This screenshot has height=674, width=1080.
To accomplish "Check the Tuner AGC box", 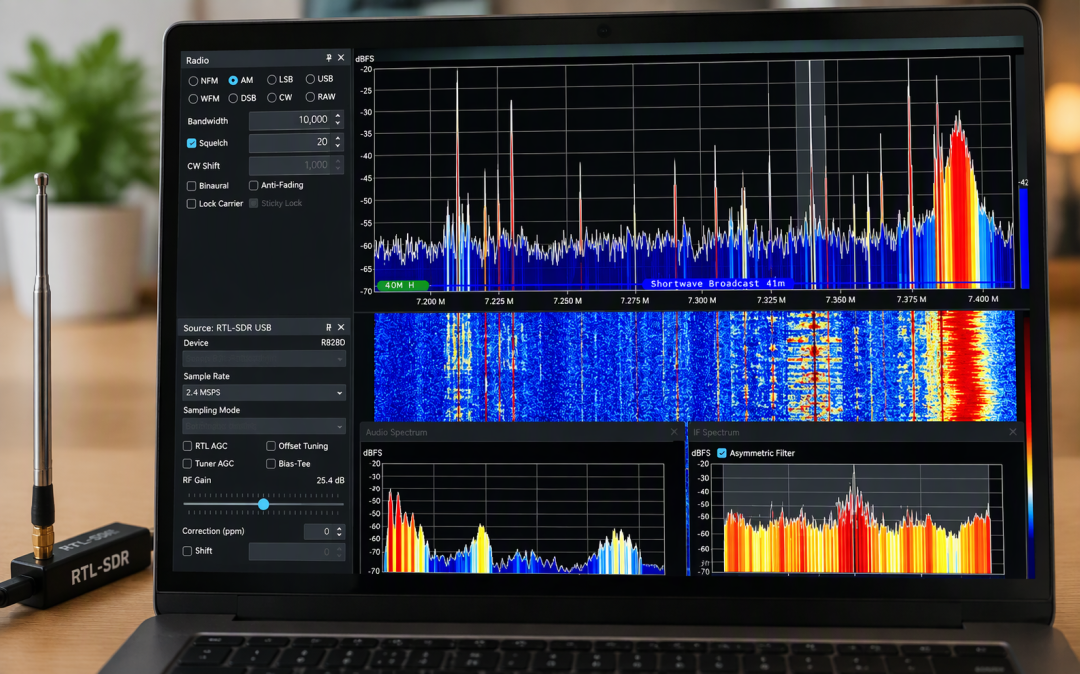I will [x=187, y=464].
